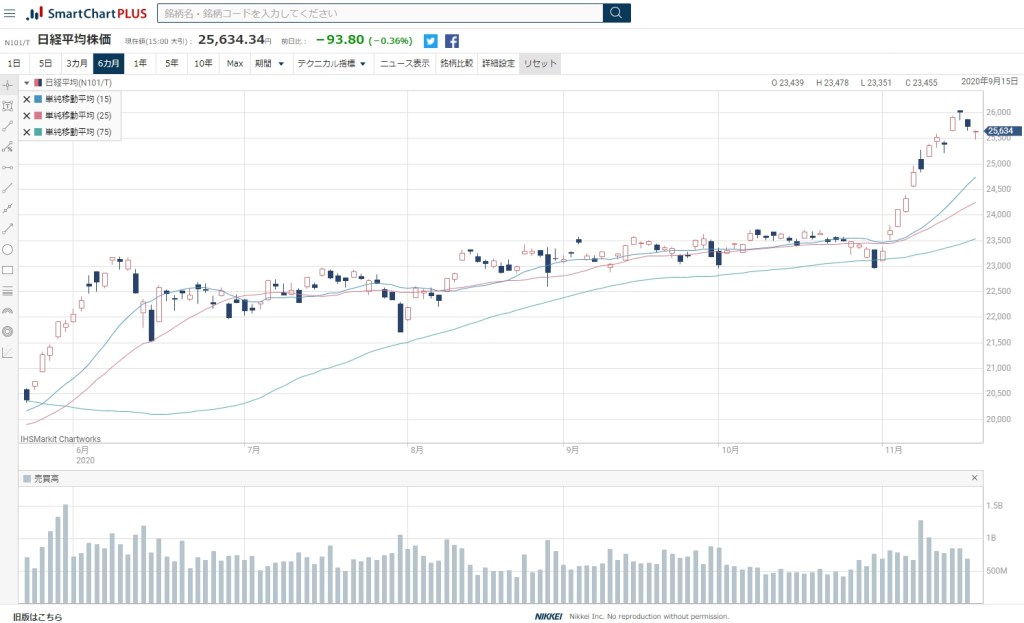Click the リセット button
1024x623 pixels.
(539, 64)
